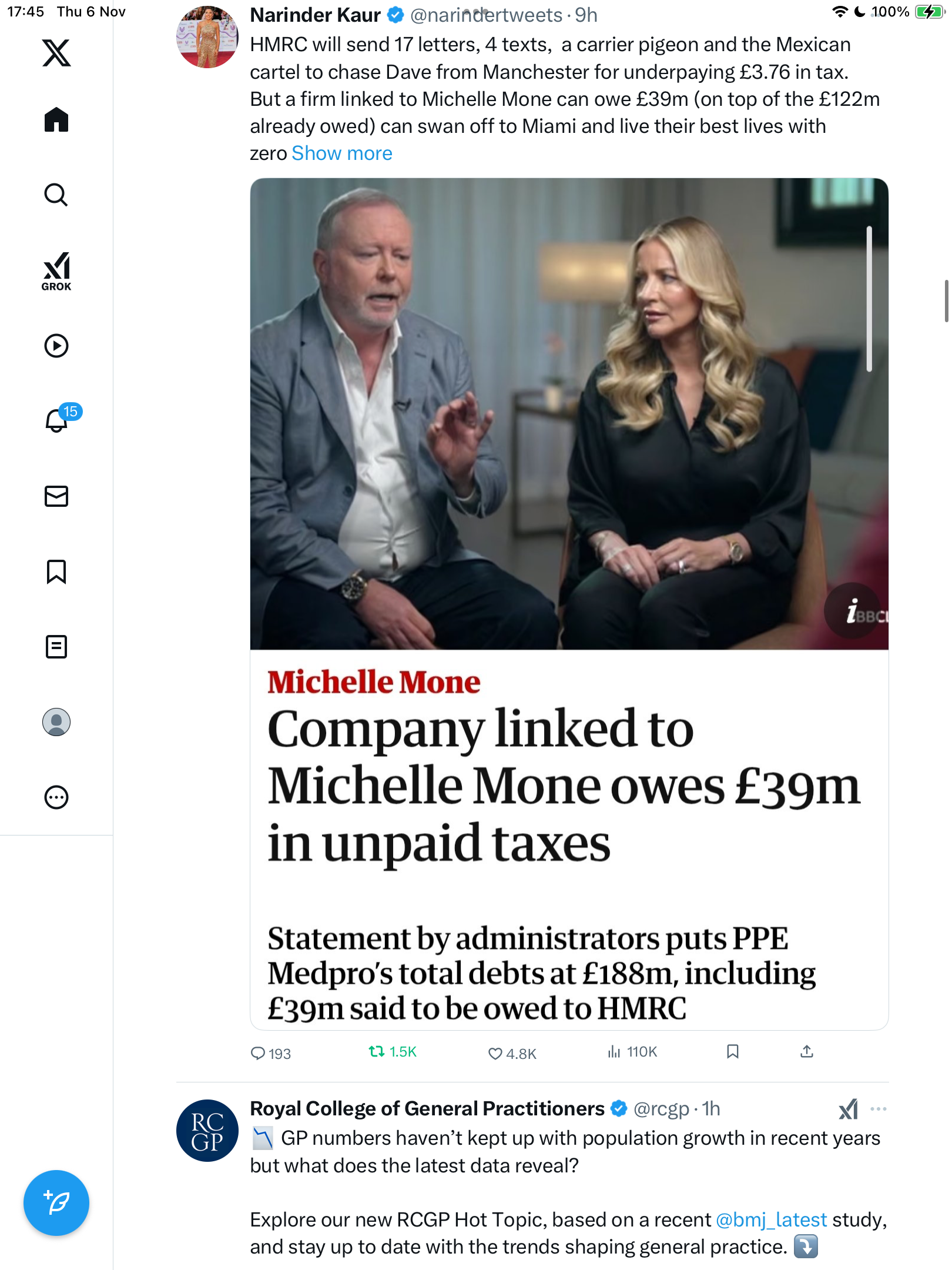The width and height of the screenshot is (952, 1270).
Task: Open the Profile icon in sidebar
Action: coord(56,722)
